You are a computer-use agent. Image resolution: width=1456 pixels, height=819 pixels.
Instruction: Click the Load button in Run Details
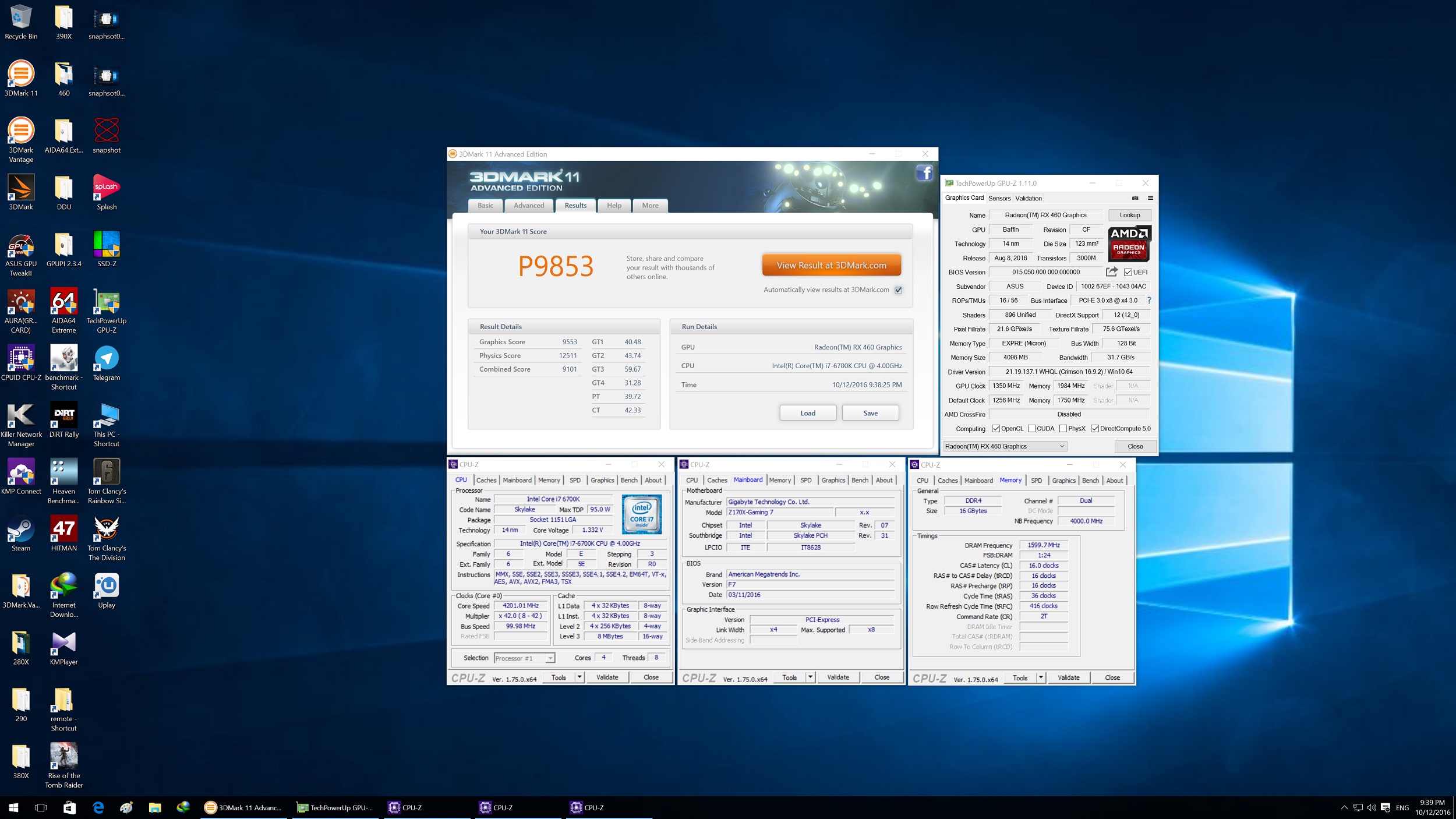point(808,413)
